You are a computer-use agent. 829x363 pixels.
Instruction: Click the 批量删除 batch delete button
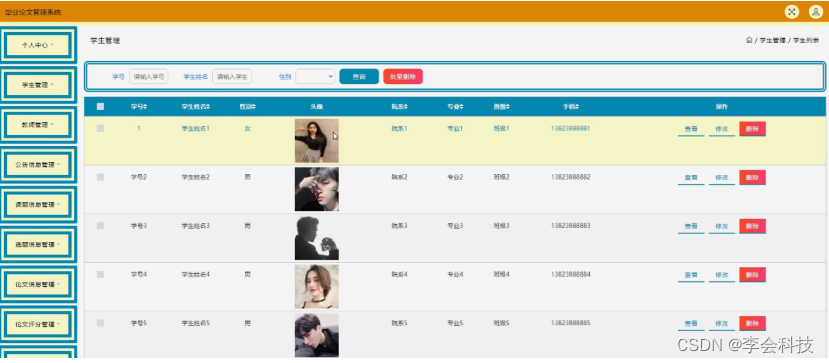tap(403, 77)
